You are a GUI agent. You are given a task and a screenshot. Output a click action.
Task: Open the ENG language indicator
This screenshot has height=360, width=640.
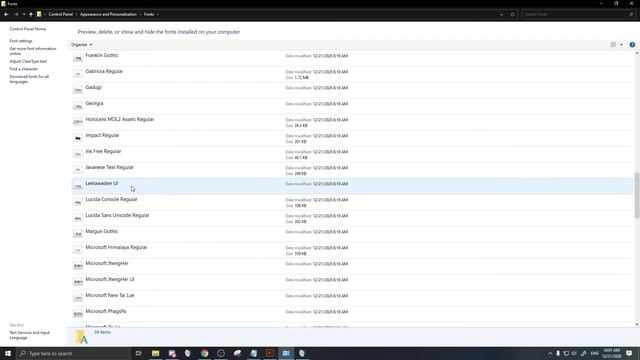click(x=594, y=353)
